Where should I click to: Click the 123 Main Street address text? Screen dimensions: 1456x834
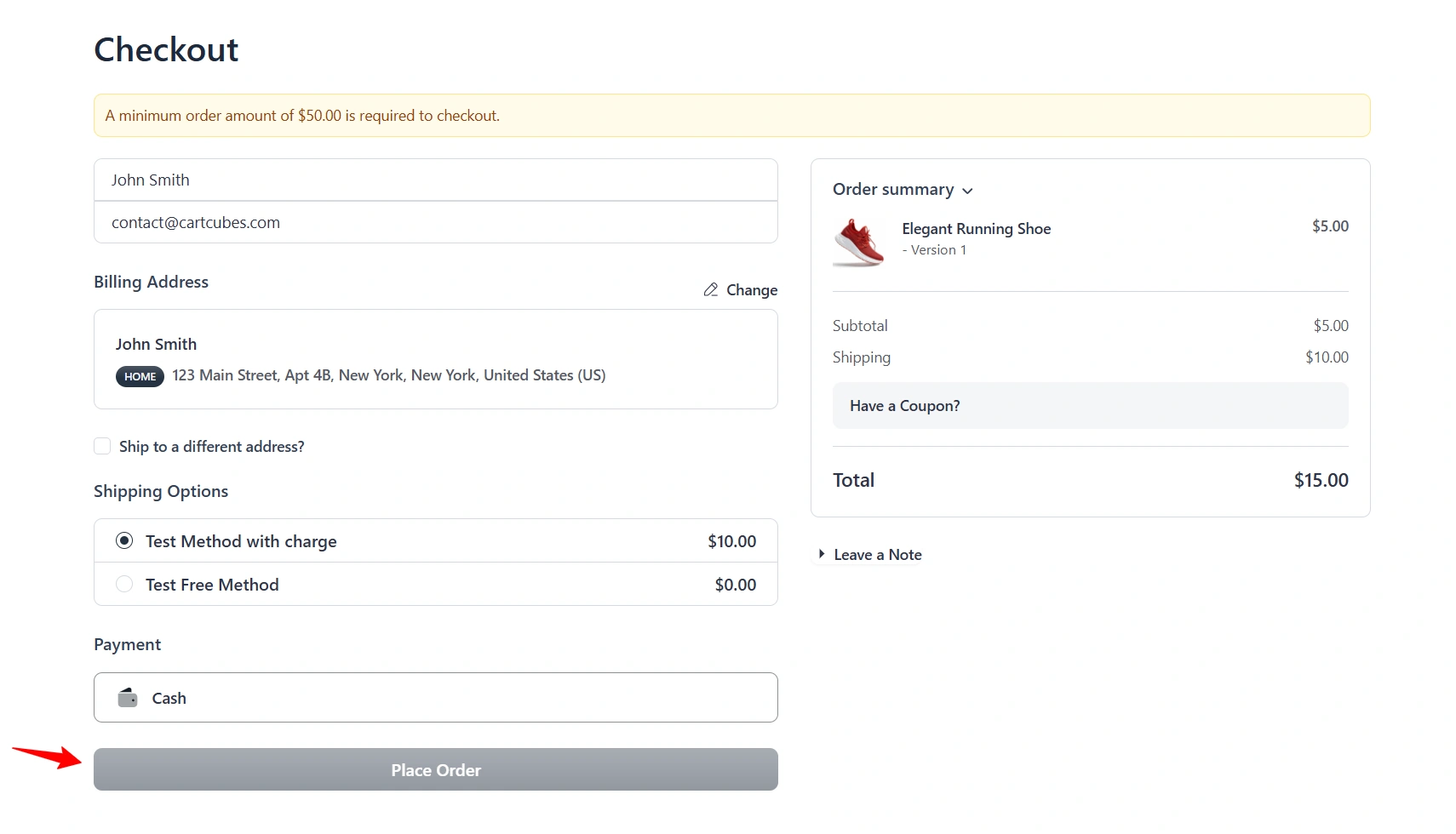388,375
